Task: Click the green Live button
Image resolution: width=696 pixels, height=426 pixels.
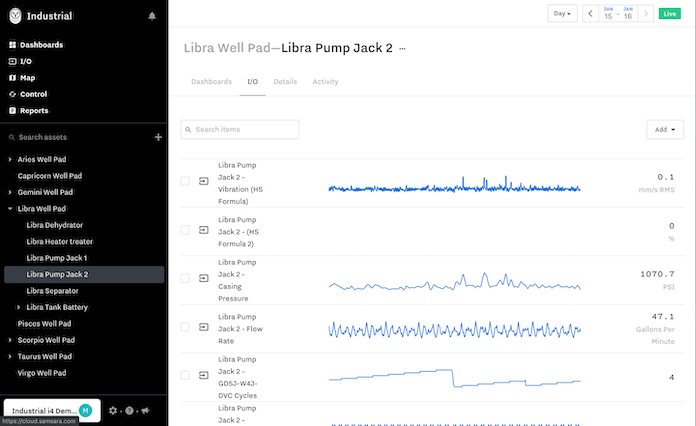Action: (x=669, y=13)
